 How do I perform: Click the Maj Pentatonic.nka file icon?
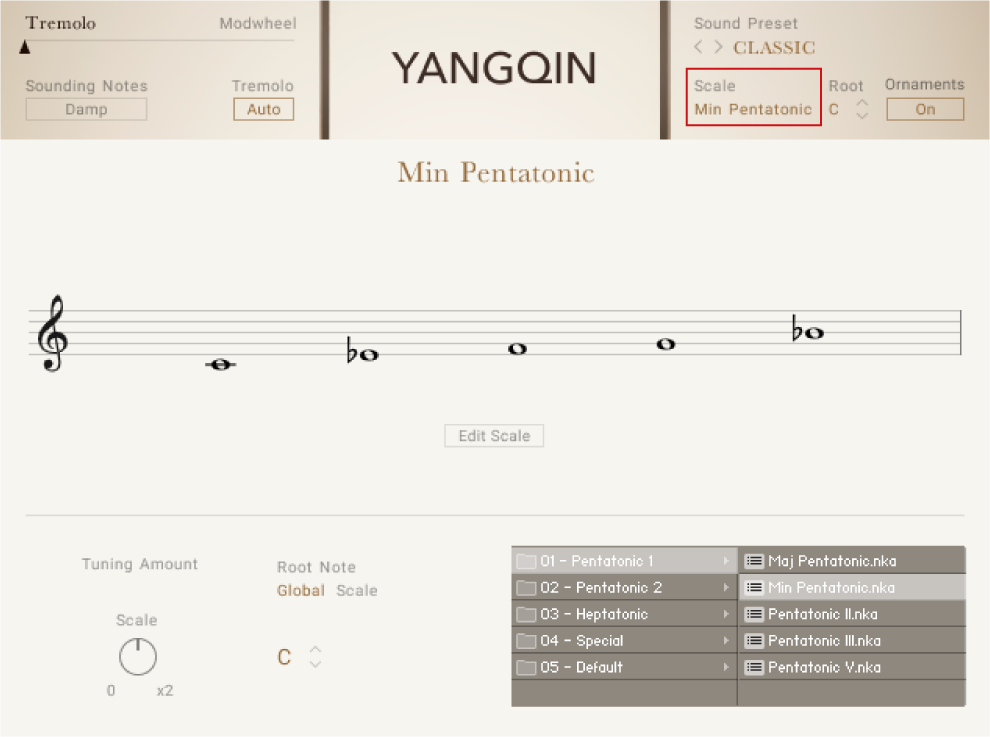(x=754, y=561)
